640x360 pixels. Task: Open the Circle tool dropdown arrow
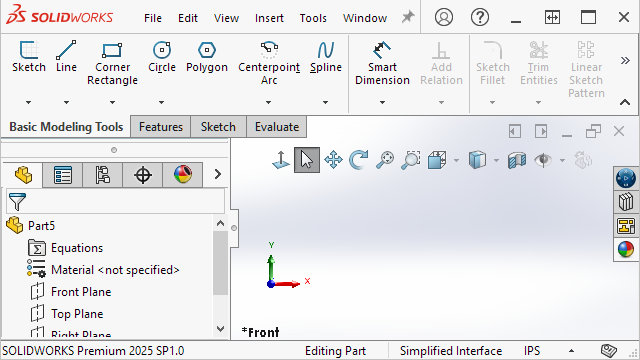click(162, 102)
